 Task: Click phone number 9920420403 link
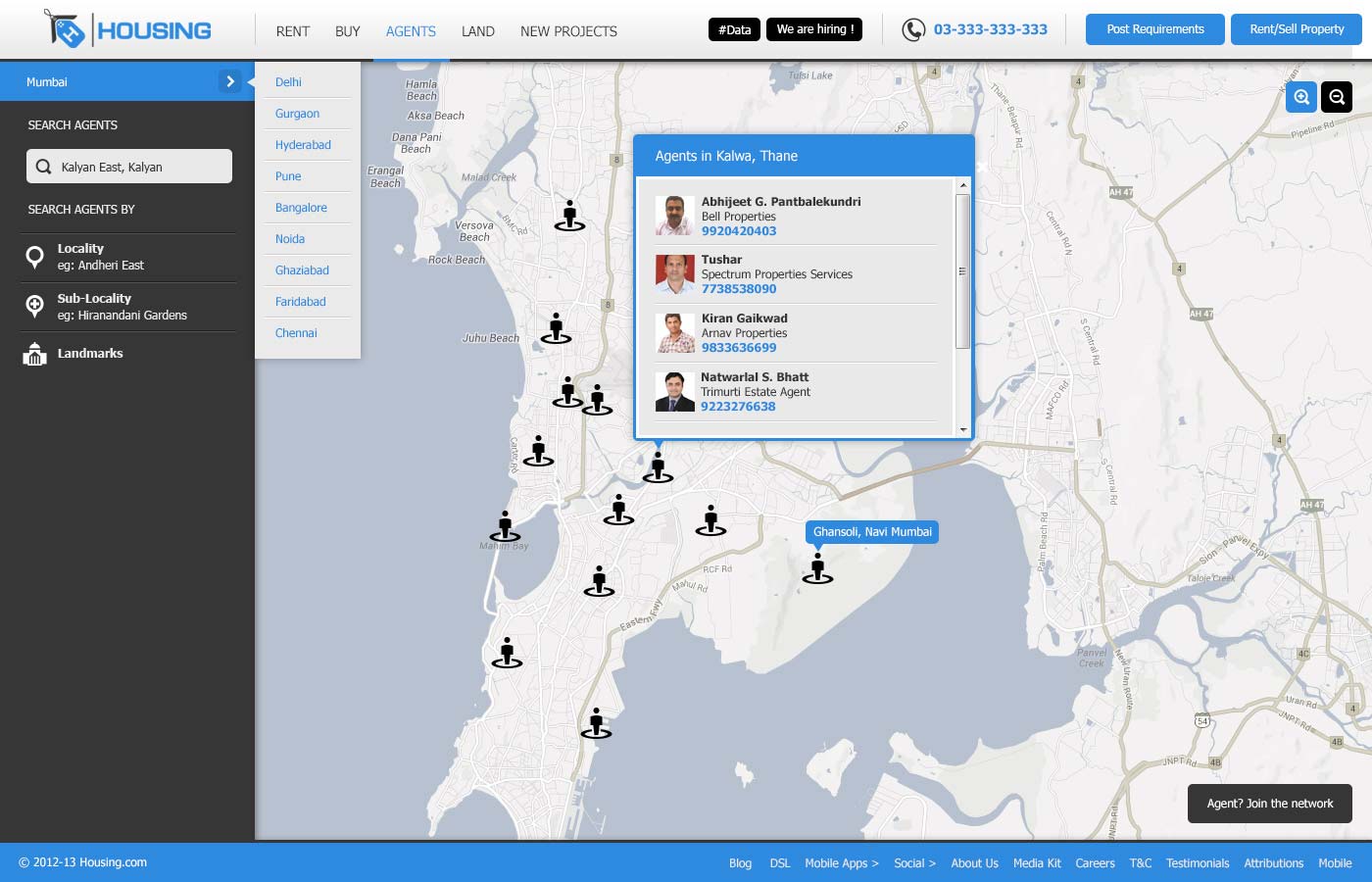739,231
